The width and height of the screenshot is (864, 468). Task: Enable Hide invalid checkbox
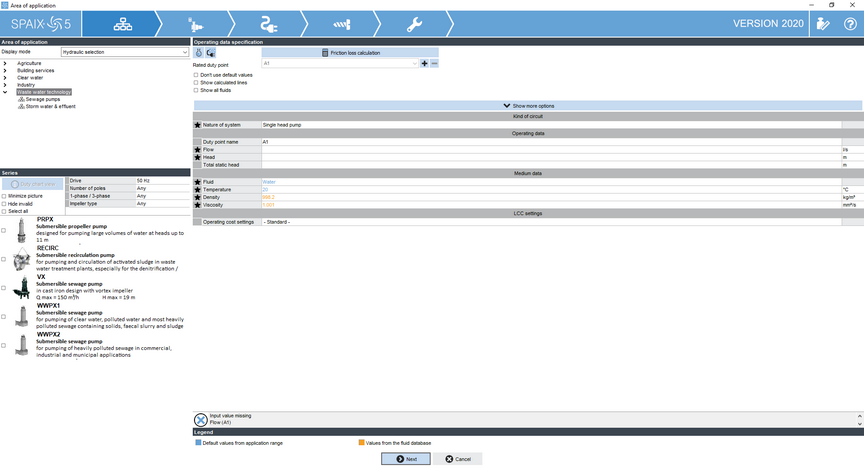[x=4, y=204]
